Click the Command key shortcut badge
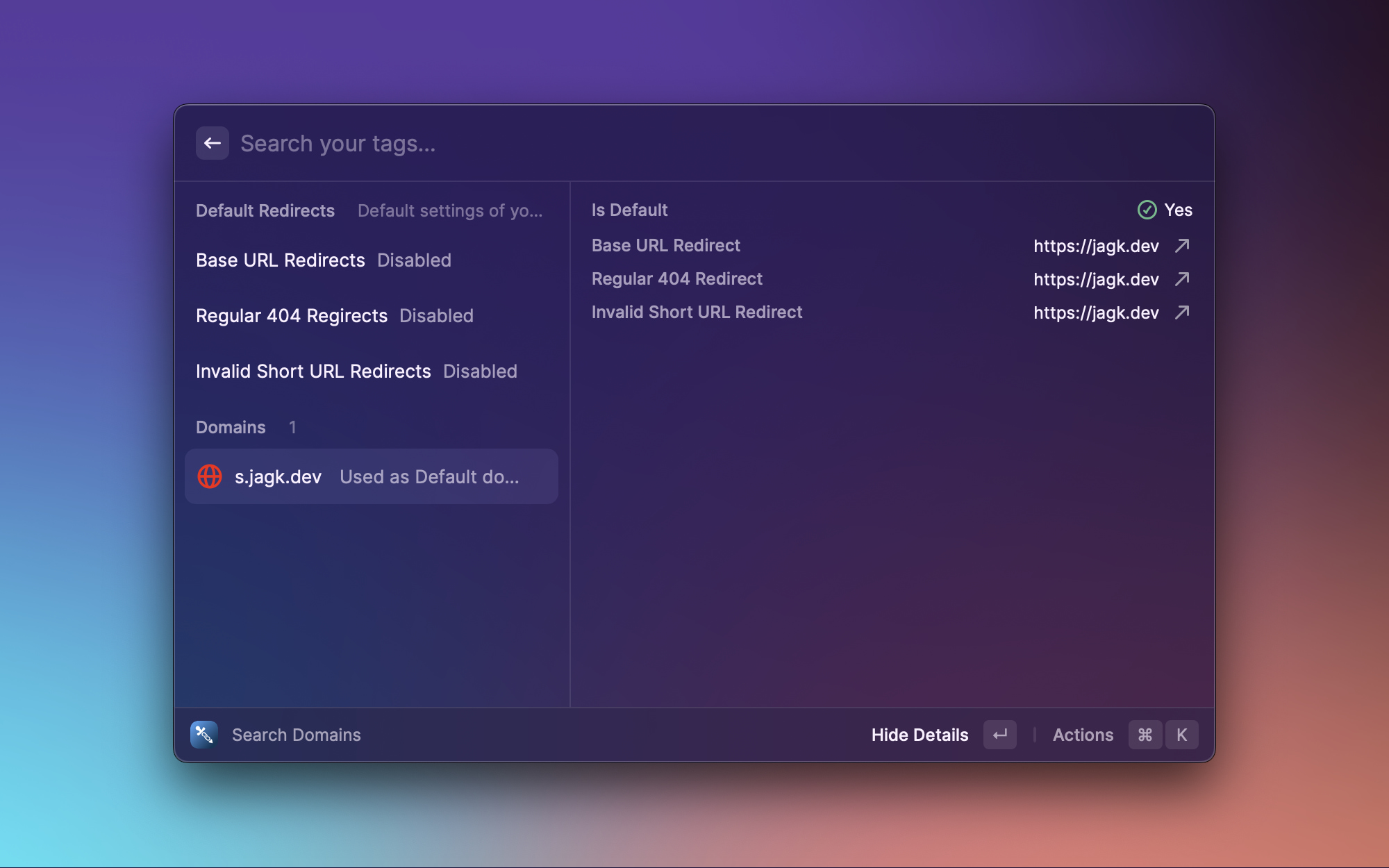 pos(1145,735)
